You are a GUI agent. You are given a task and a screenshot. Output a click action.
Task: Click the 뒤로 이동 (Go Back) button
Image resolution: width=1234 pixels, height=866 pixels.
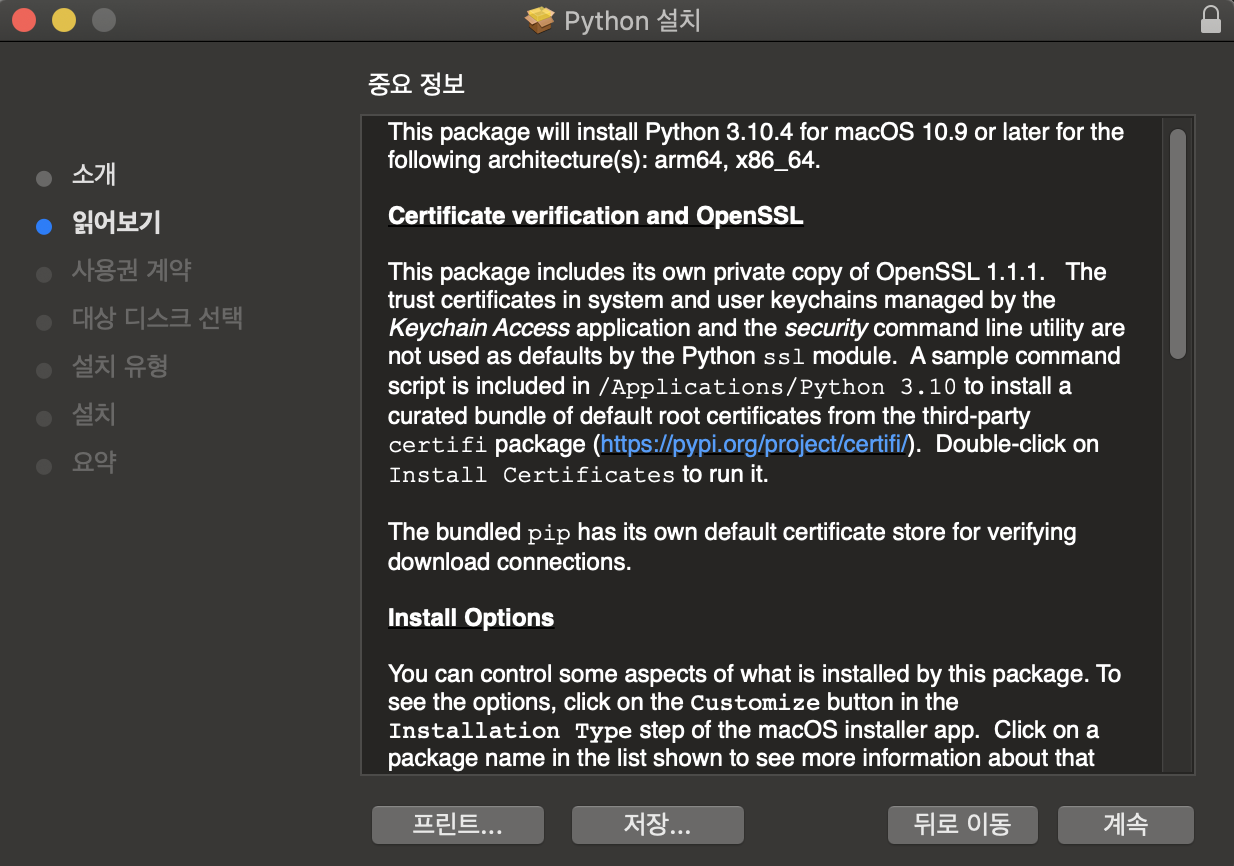pyautogui.click(x=962, y=825)
